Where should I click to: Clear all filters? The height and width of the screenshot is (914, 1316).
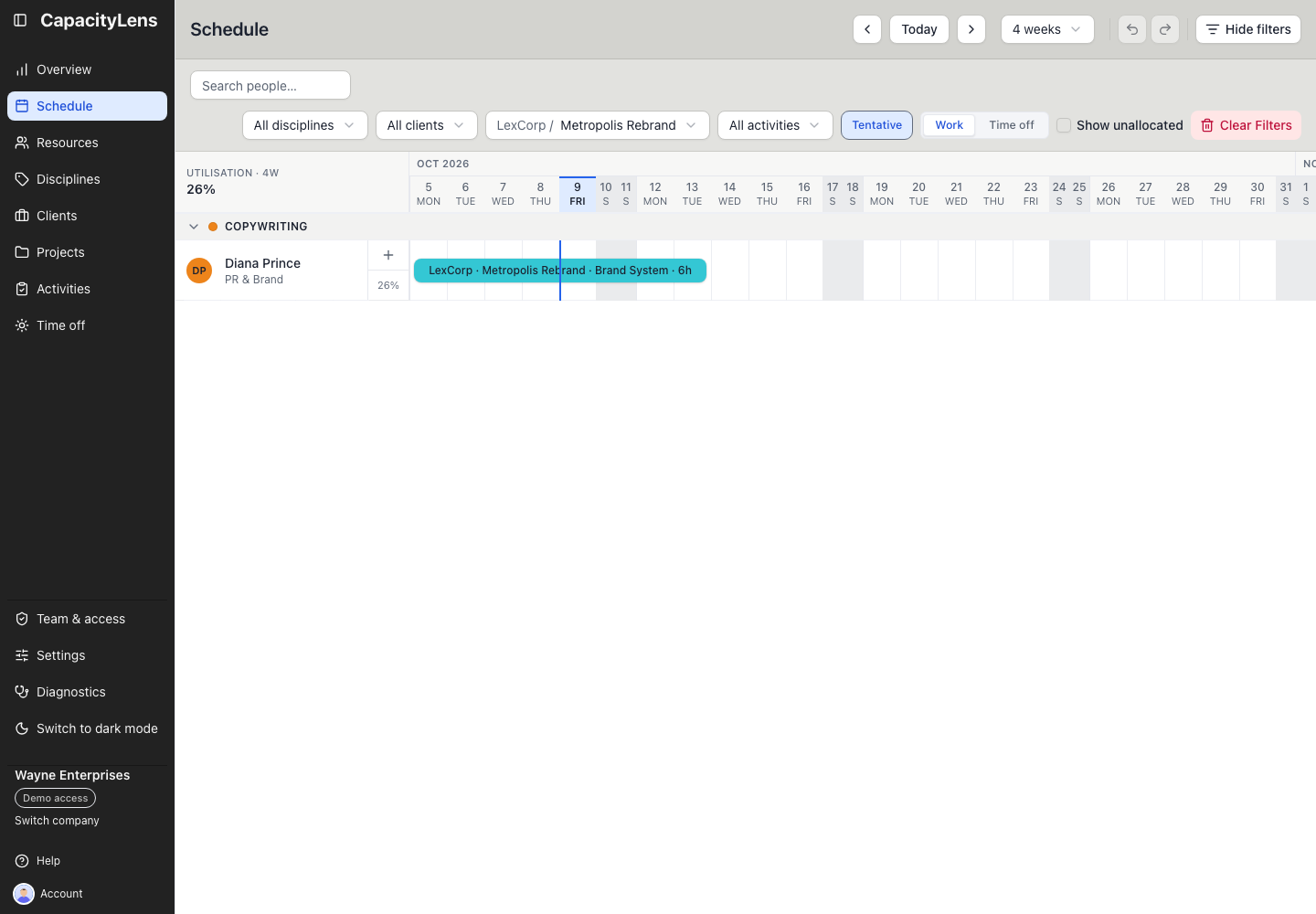(x=1247, y=125)
